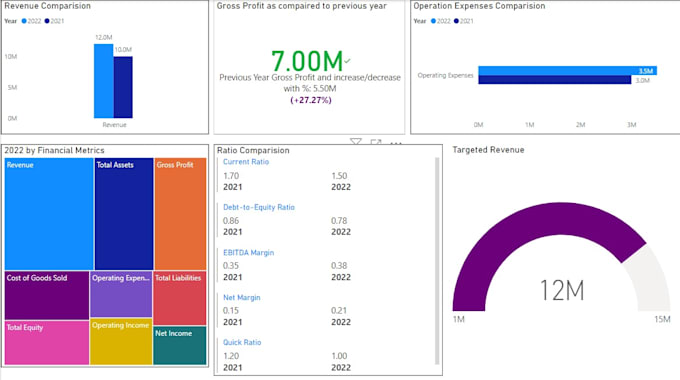Select the Gross Profit treemap tile
680x380 pixels.
point(180,214)
